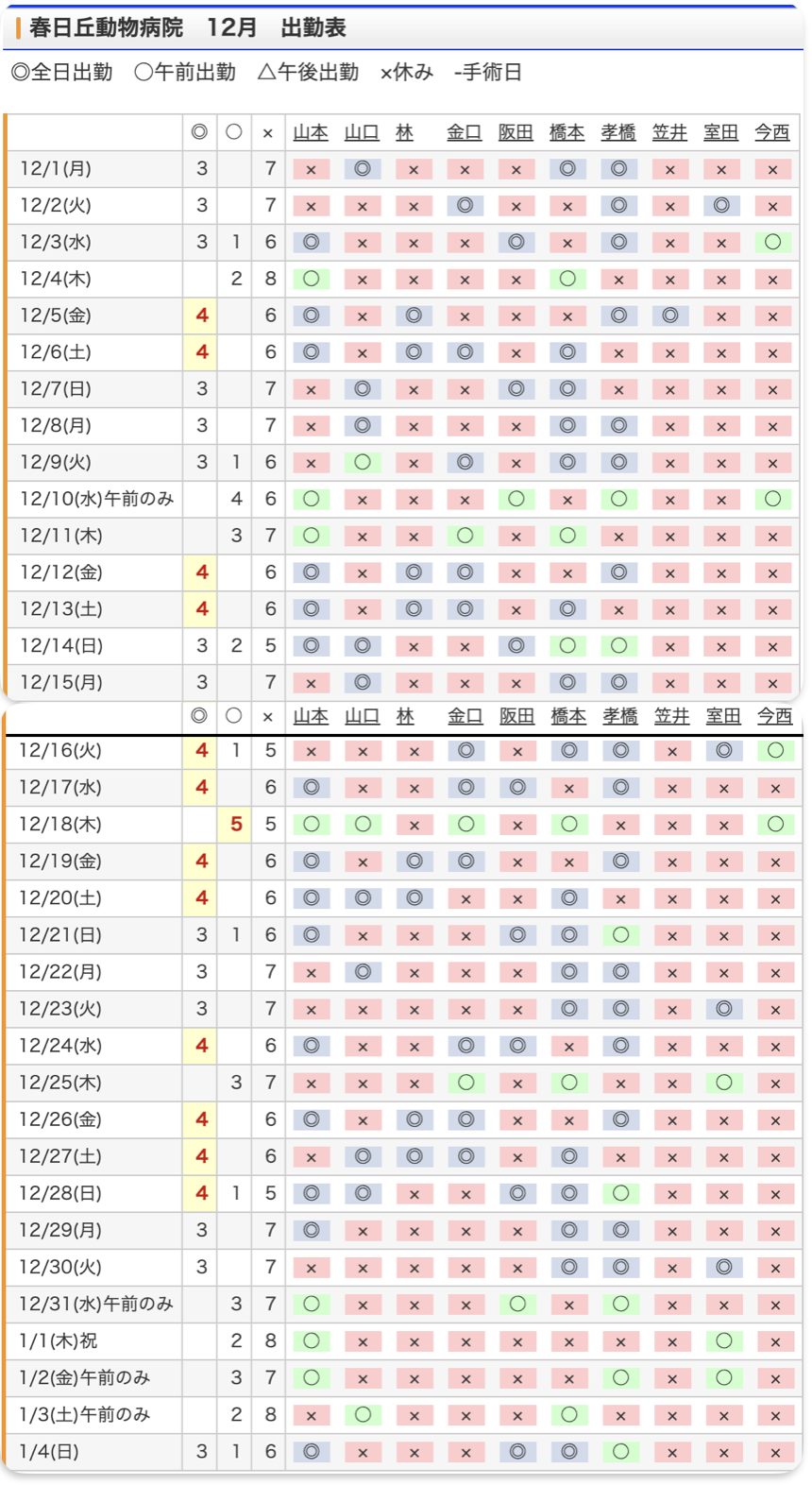Select 山本's day-off × mark on 12/1(月)

(311, 169)
